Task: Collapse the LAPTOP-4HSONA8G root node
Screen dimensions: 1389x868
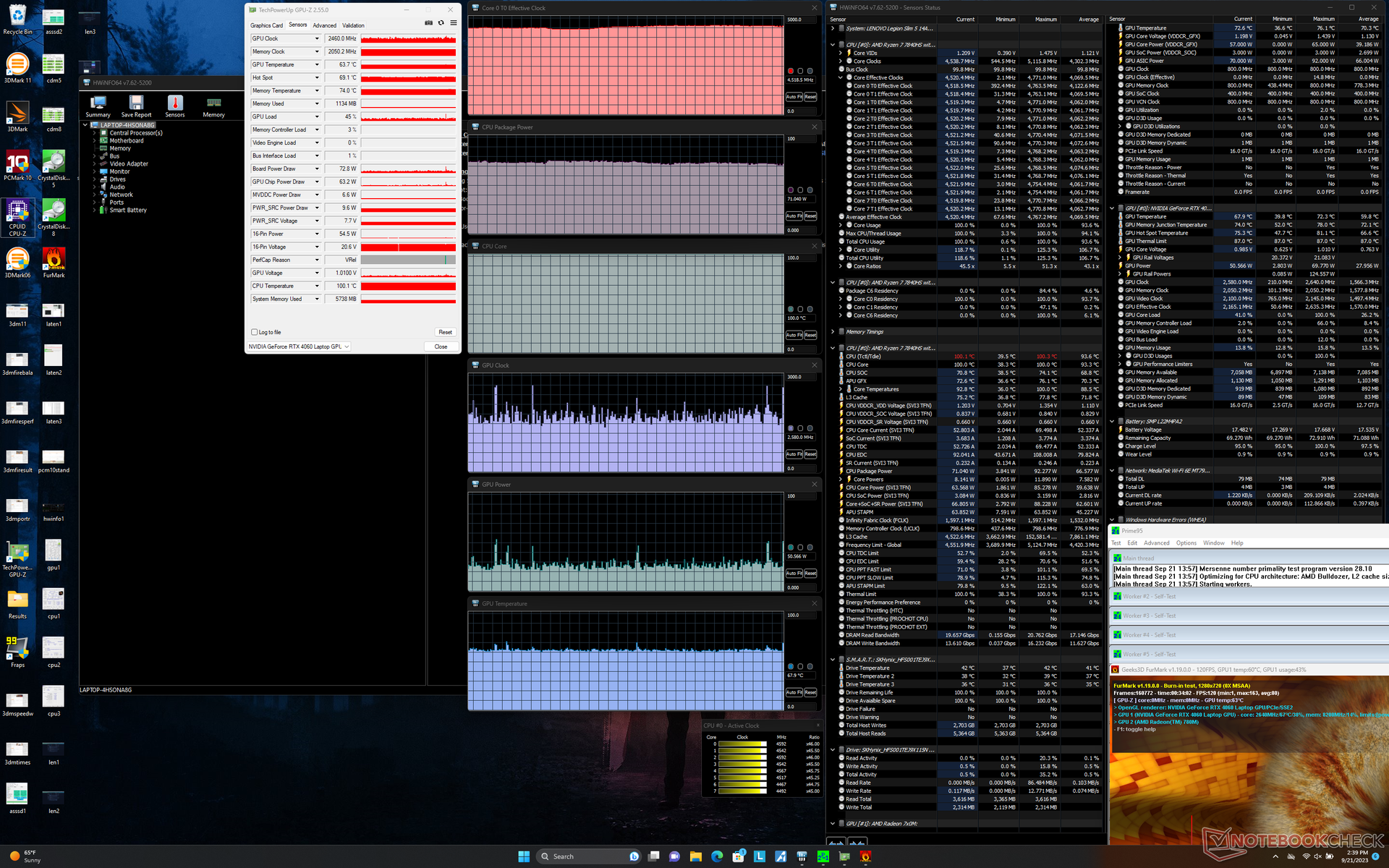Action: point(85,125)
